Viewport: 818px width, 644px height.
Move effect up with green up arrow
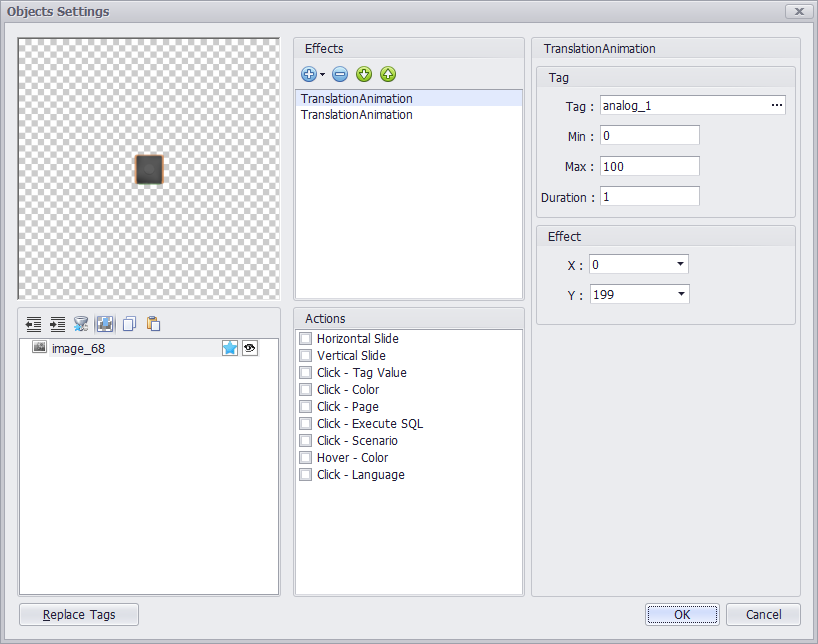[x=388, y=74]
